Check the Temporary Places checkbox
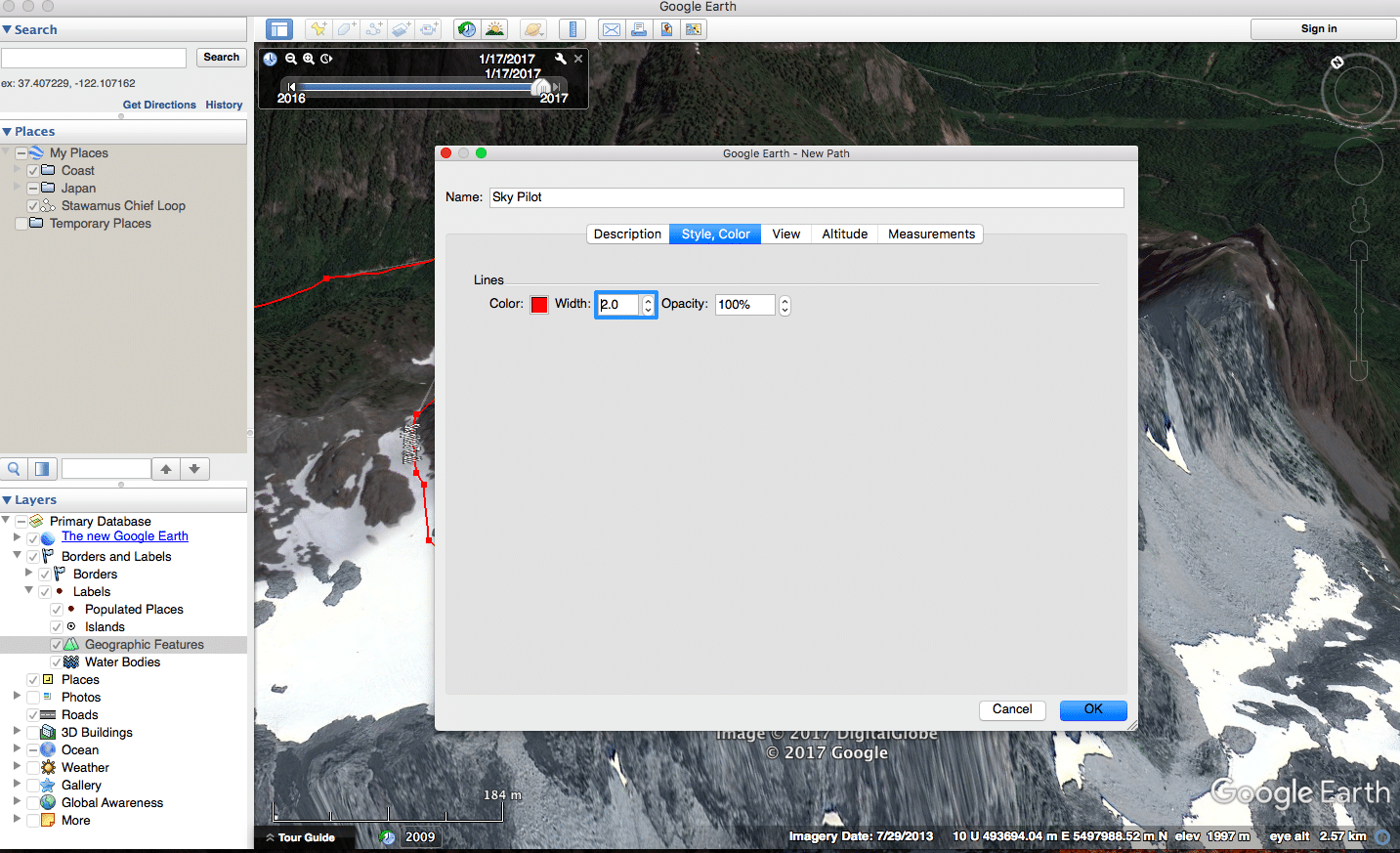This screenshot has height=853, width=1400. click(x=21, y=224)
